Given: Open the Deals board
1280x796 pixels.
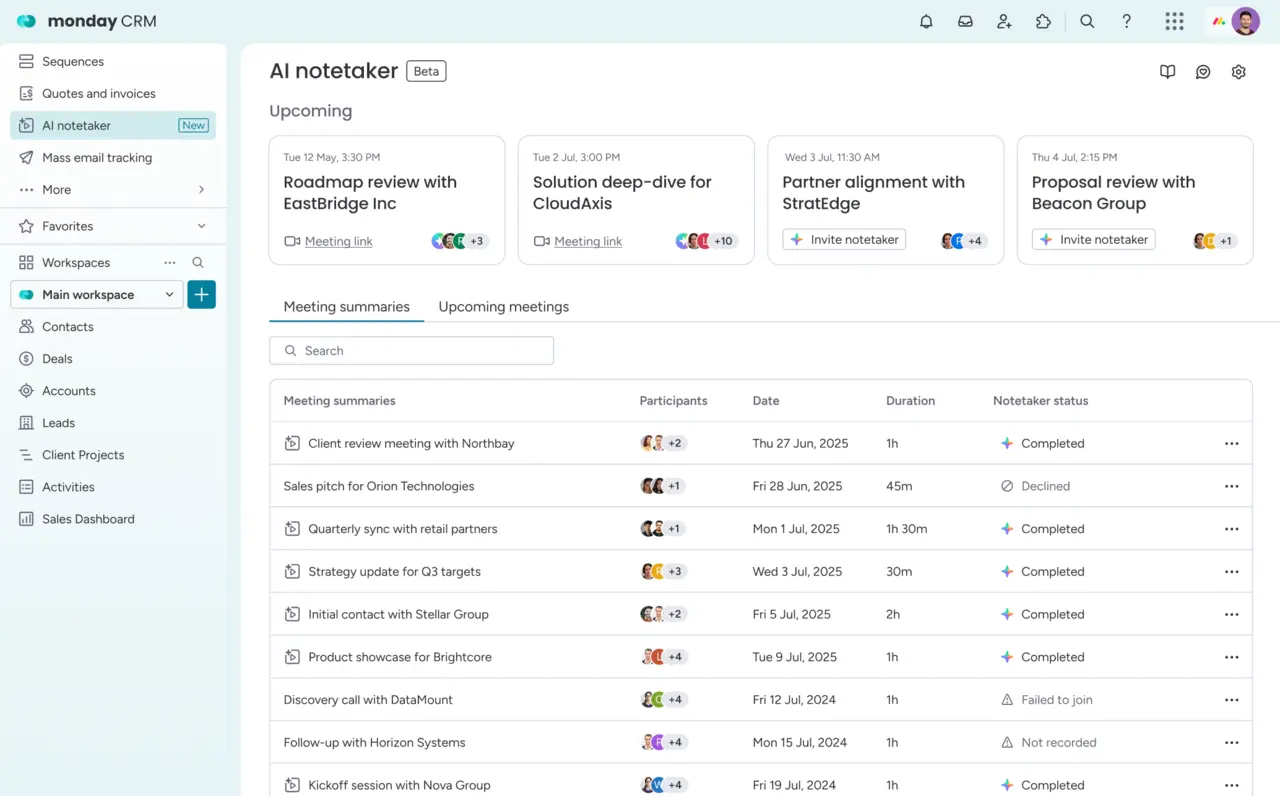Looking at the screenshot, I should click(x=113, y=359).
